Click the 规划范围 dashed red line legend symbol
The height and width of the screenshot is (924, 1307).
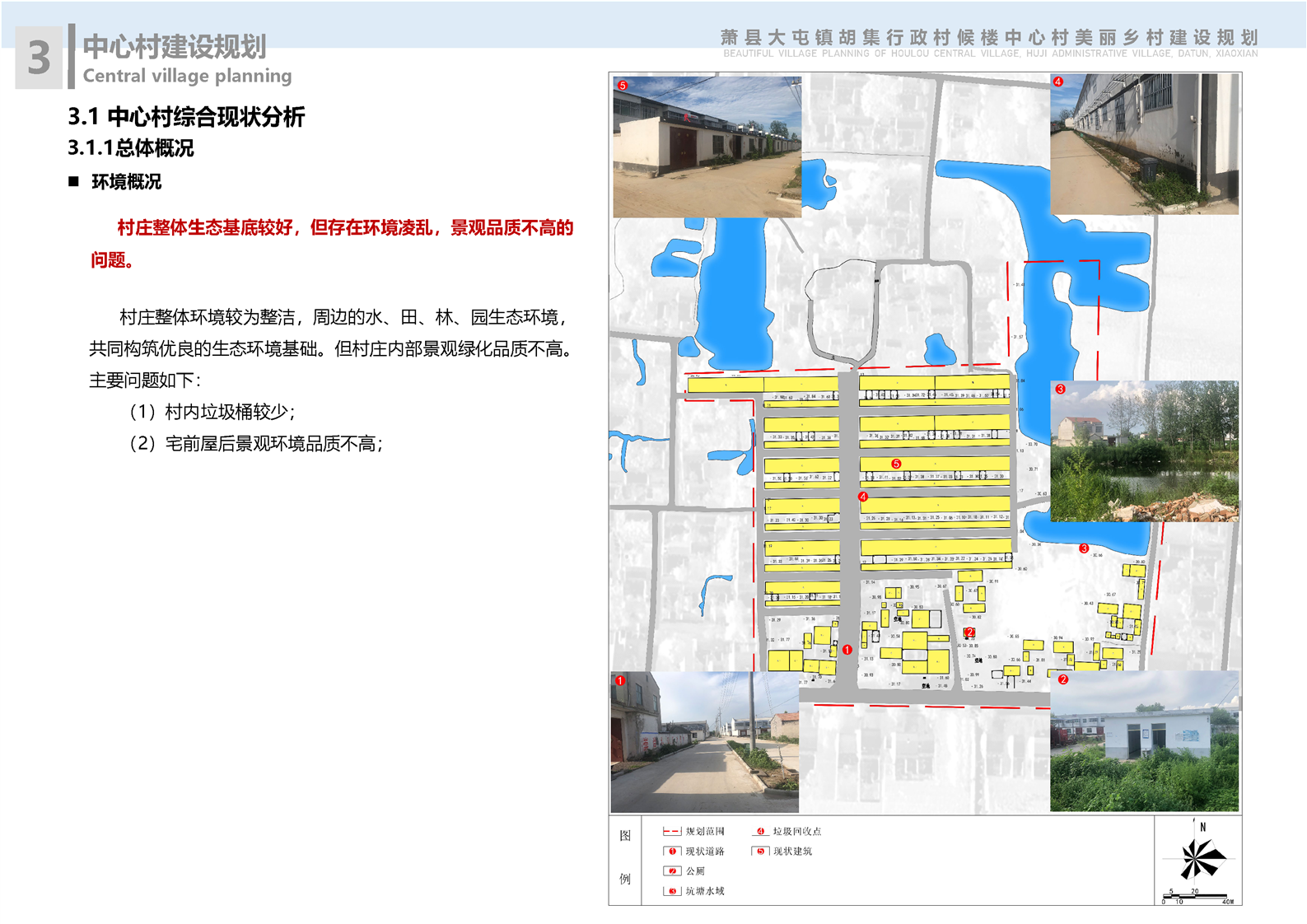click(671, 832)
